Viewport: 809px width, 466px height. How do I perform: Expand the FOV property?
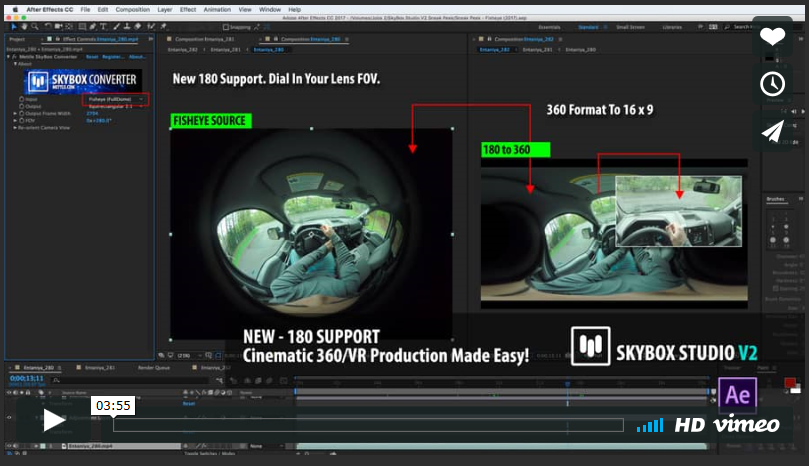[x=15, y=120]
